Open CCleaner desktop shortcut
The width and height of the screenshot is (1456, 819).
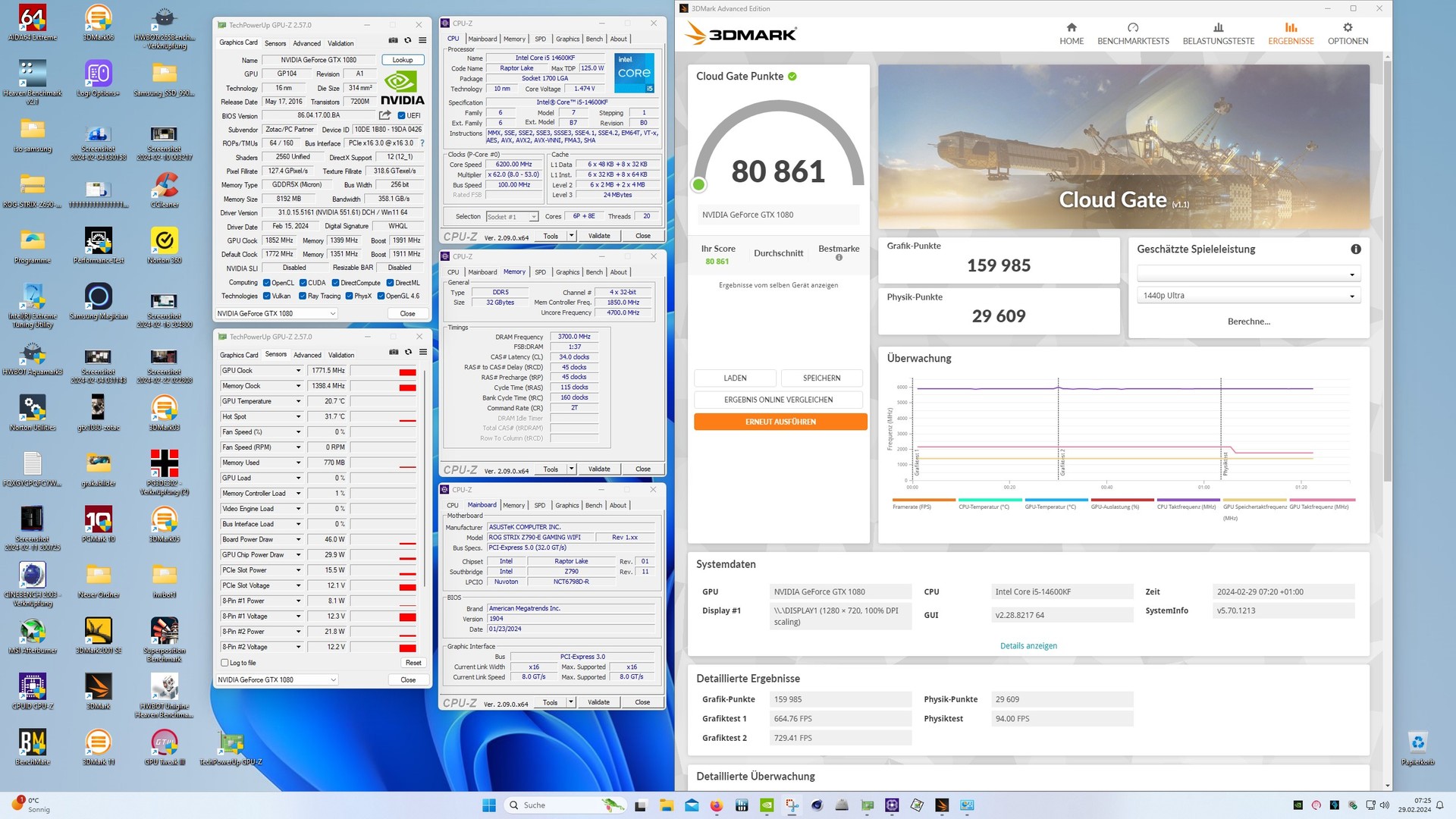pos(165,190)
